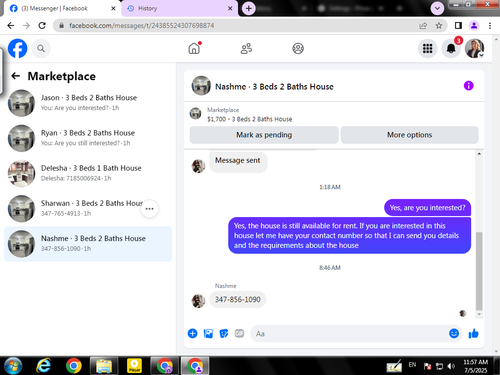Open the tab search dropdown chevron
500x375 pixels.
coord(437,8)
